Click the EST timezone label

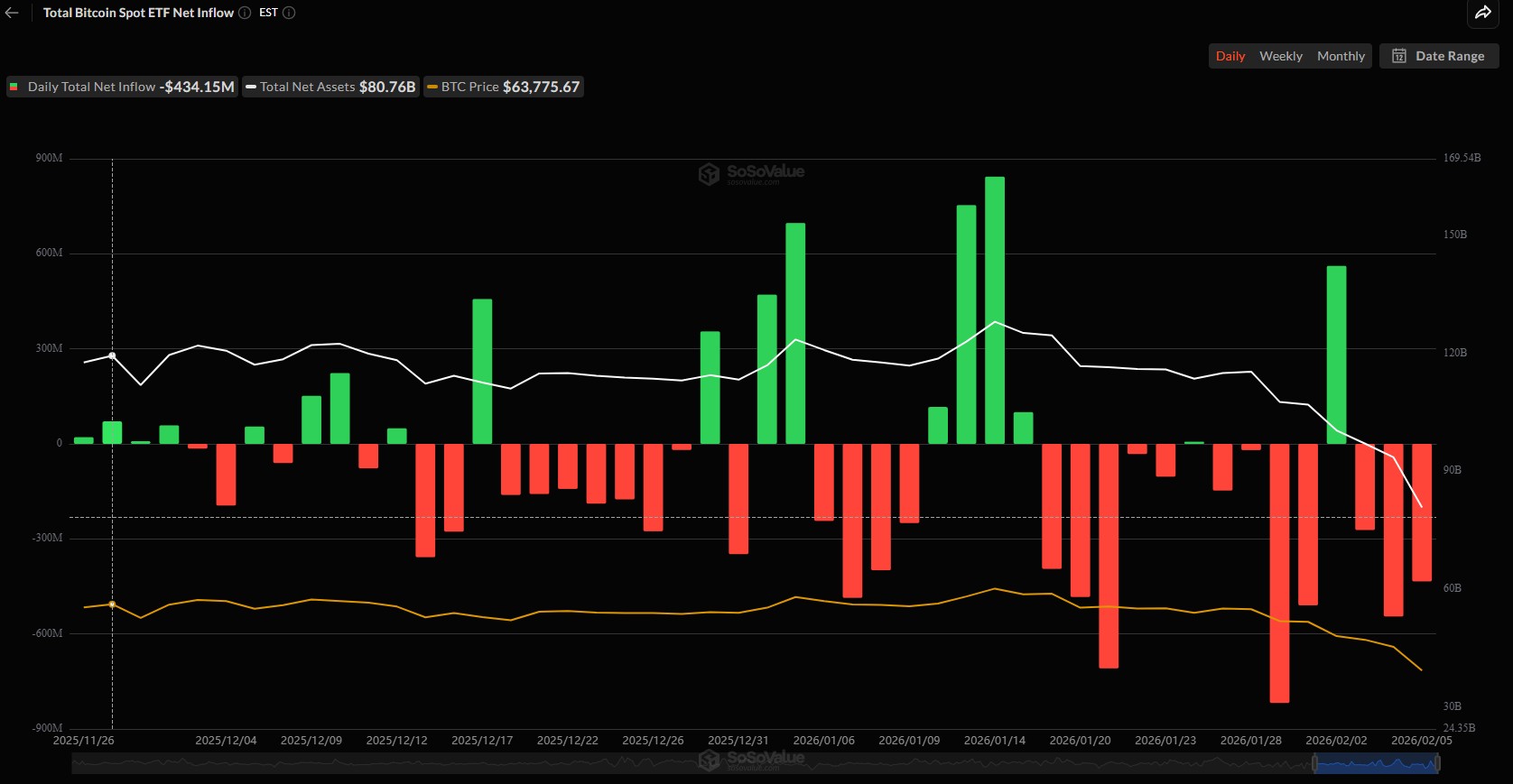coord(268,13)
